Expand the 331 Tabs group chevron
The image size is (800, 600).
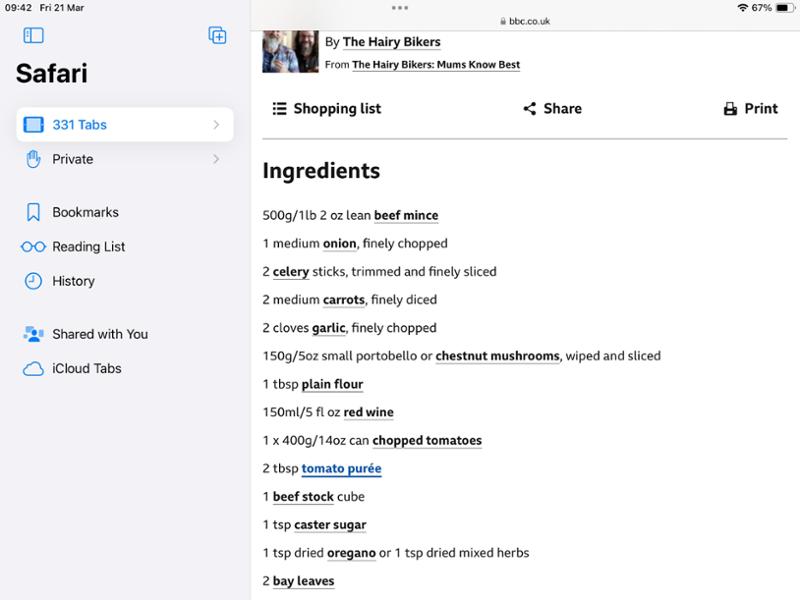pos(216,124)
